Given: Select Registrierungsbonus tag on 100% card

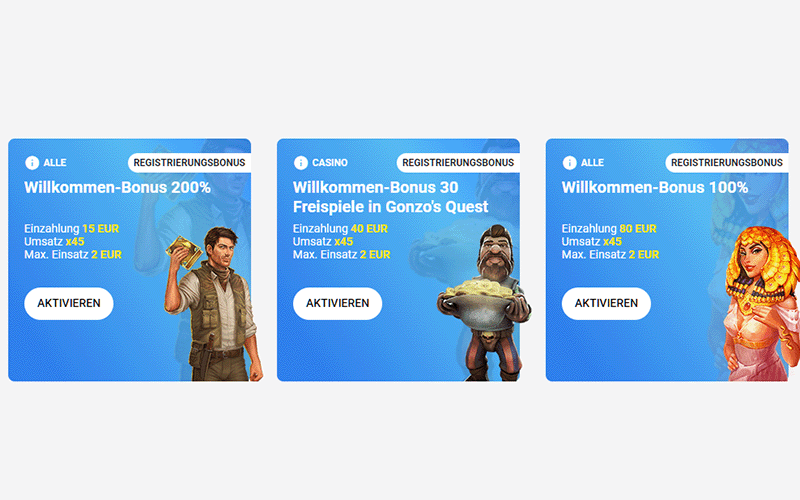Looking at the screenshot, I should click(727, 163).
